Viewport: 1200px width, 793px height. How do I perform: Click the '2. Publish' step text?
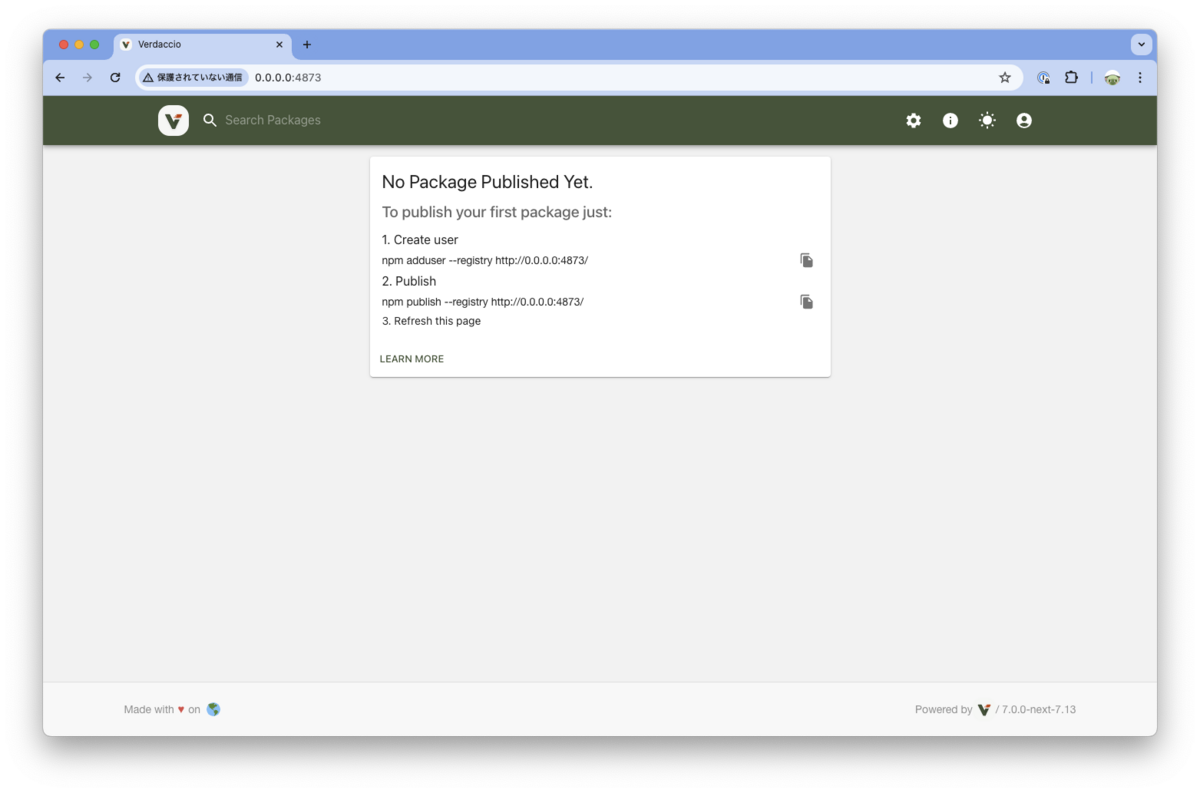click(x=409, y=281)
